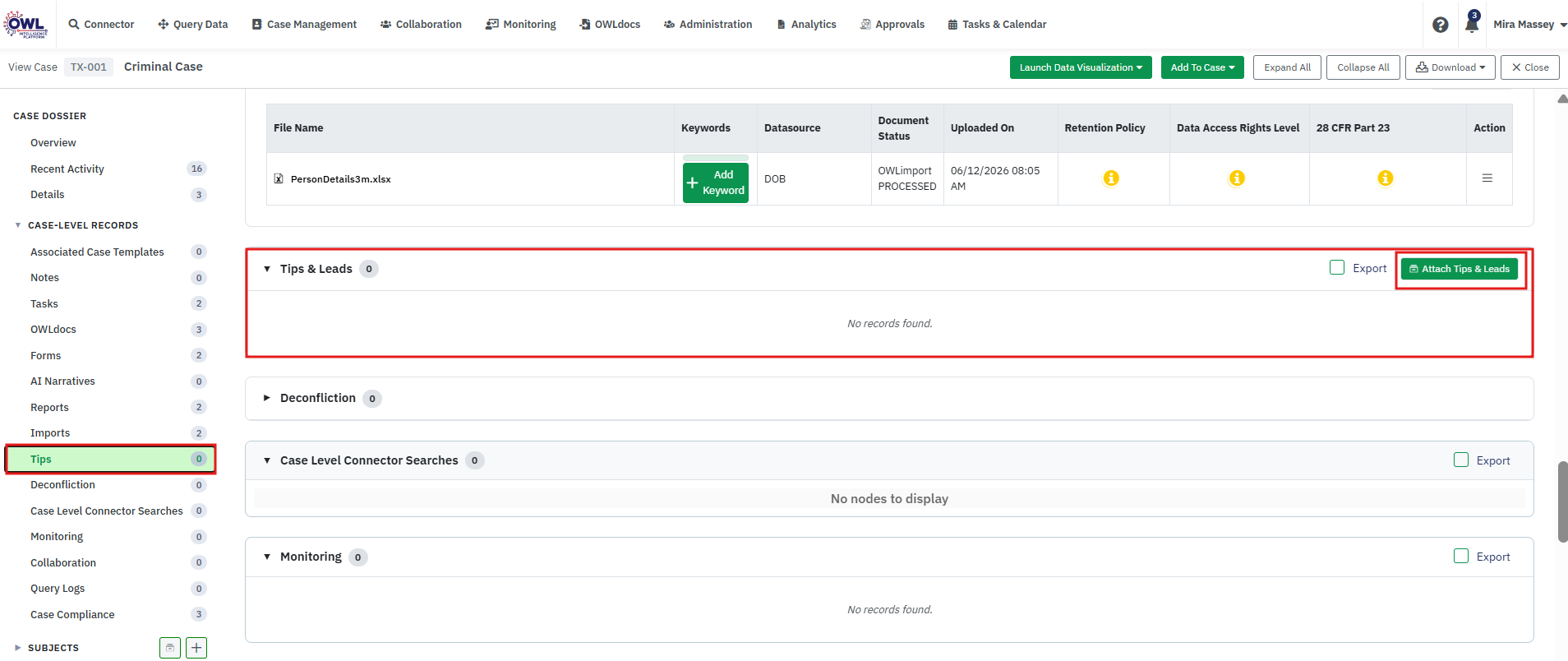Tick the Tips & Leads Export checkbox
Image resolution: width=1568 pixels, height=661 pixels.
1337,267
